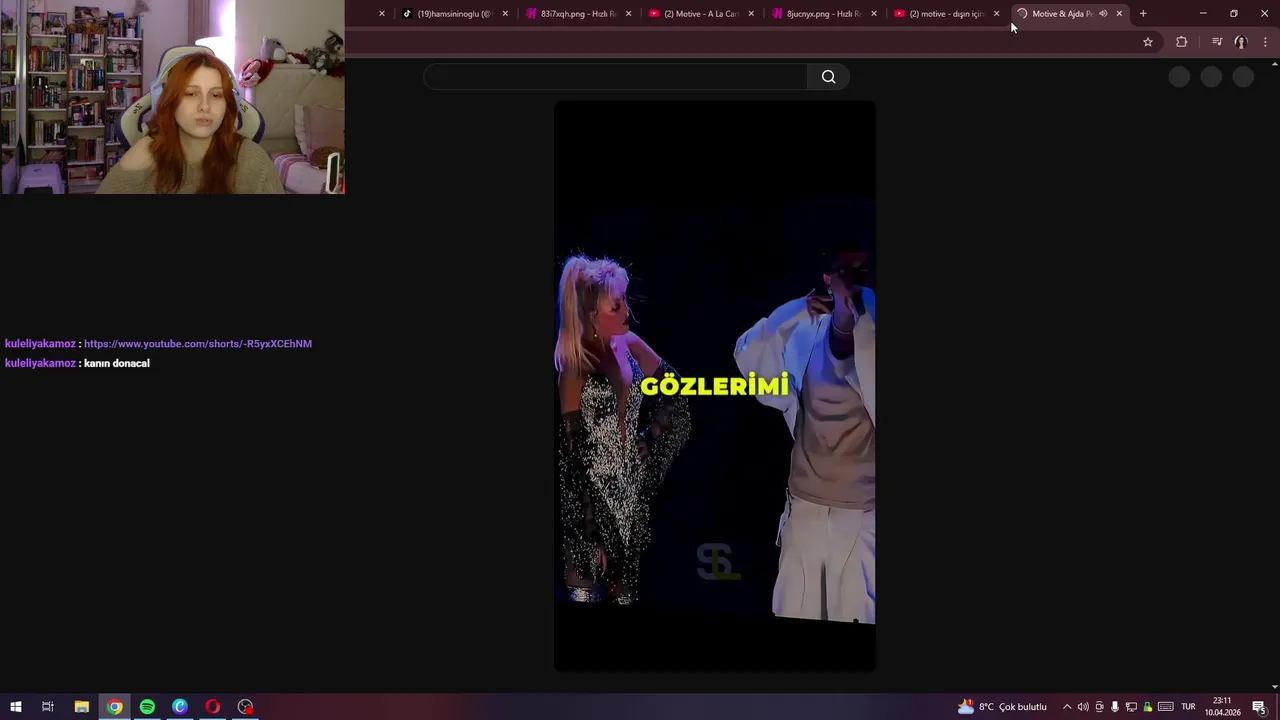The image size is (1280, 720).
Task: Open Spotify from the taskbar
Action: click(x=147, y=707)
